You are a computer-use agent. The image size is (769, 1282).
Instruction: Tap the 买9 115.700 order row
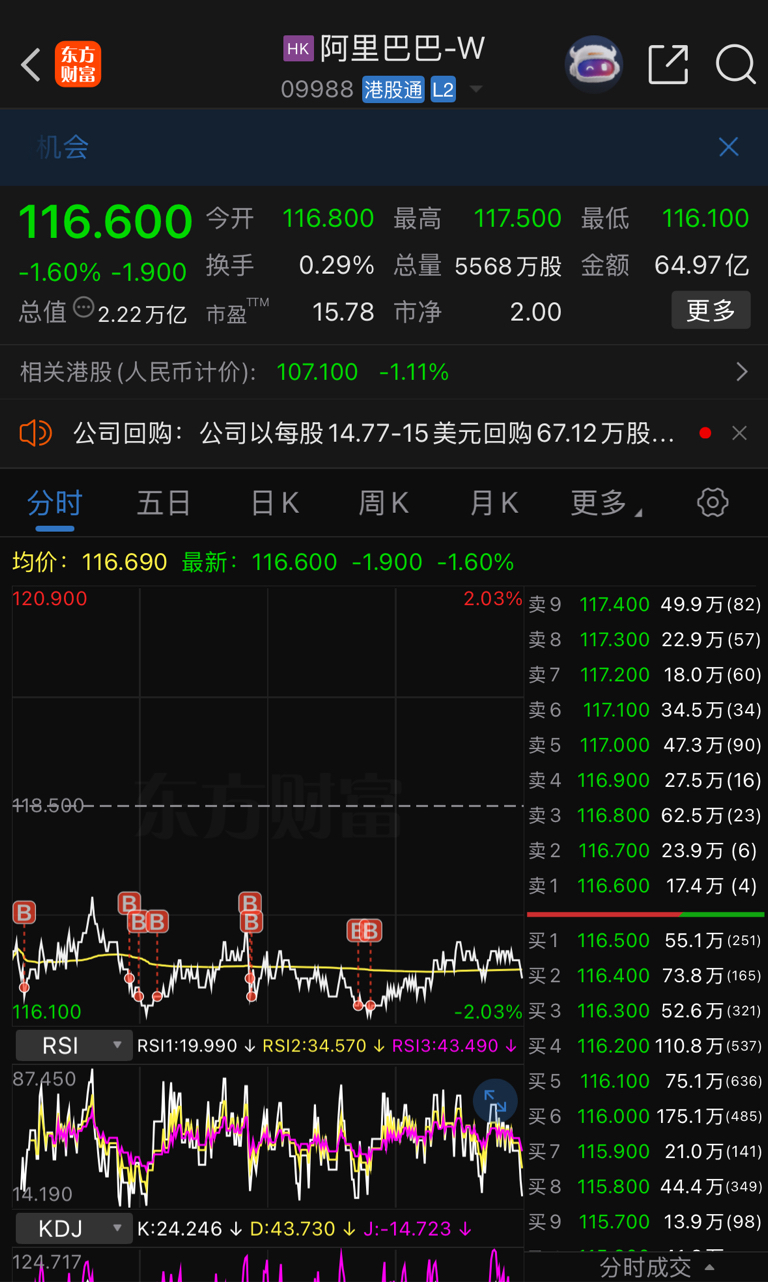click(x=645, y=1221)
